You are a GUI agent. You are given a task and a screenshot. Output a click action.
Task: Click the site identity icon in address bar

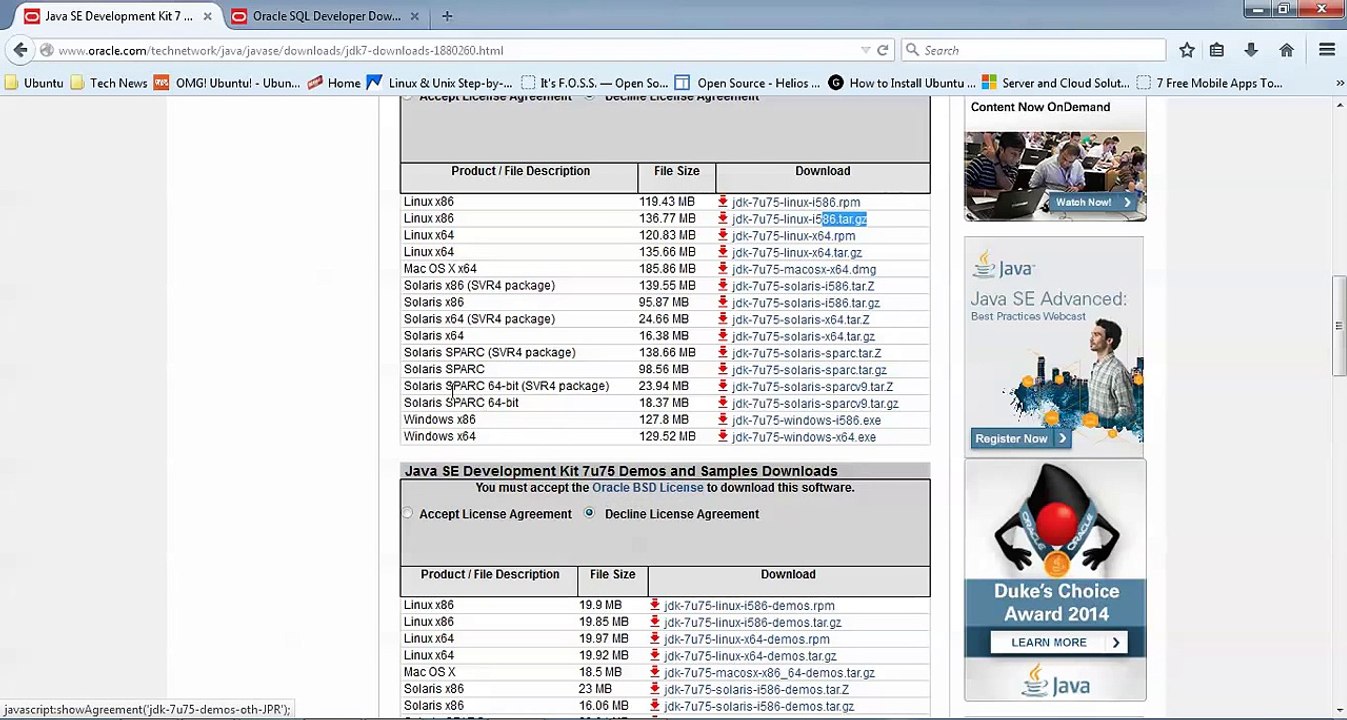(x=46, y=50)
